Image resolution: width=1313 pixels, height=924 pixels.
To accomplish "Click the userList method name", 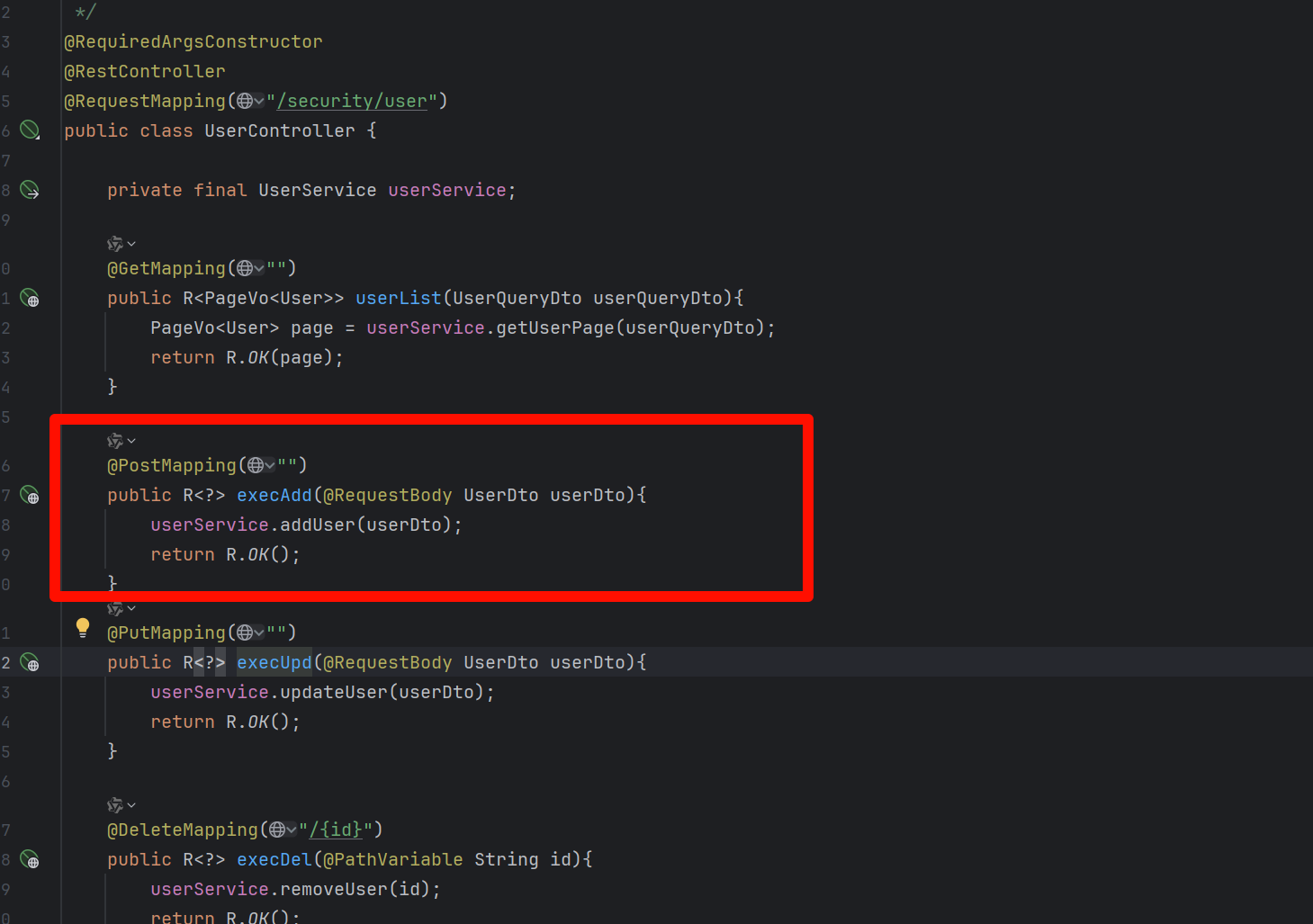I will coord(398,298).
